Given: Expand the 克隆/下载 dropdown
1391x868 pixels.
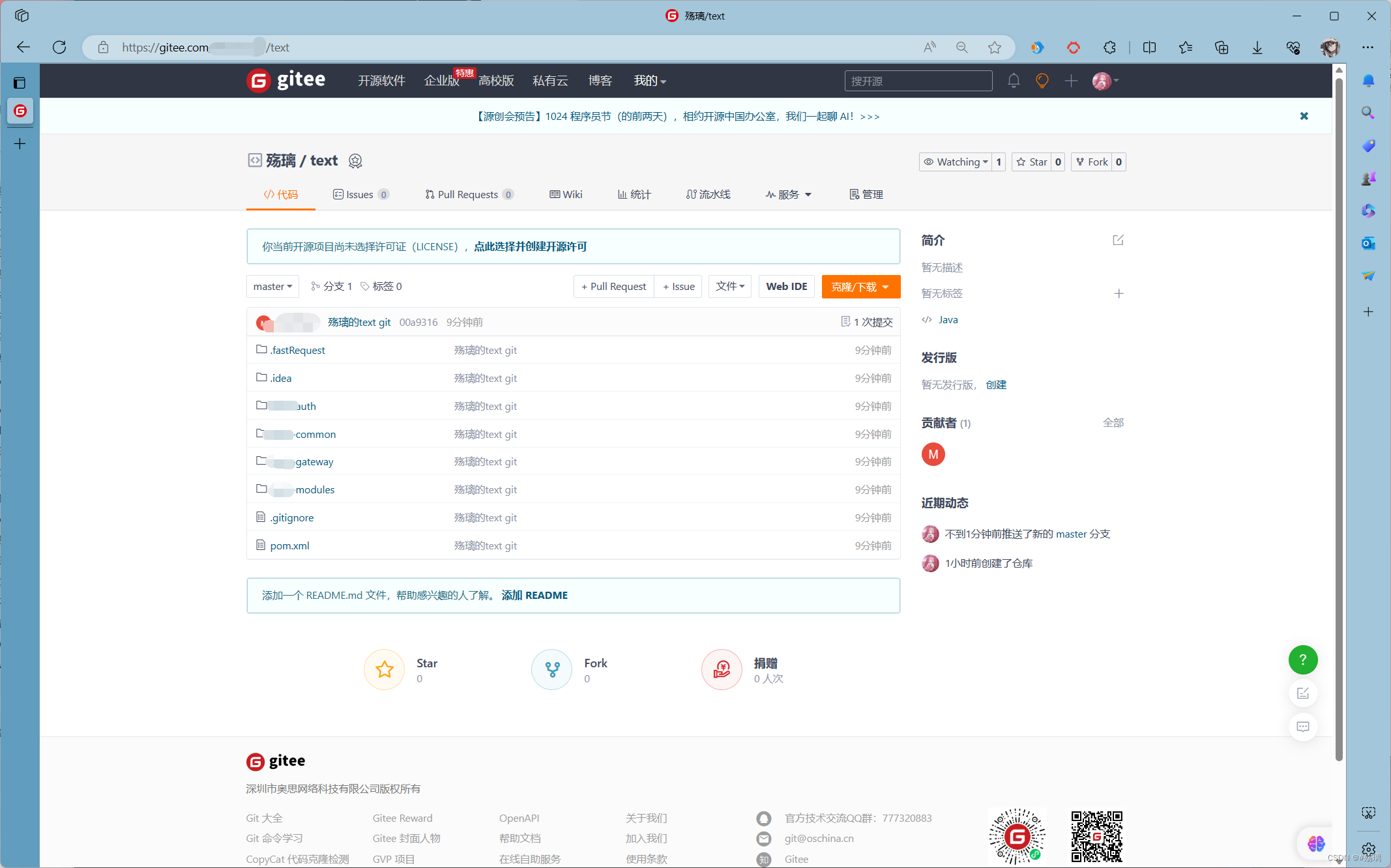Looking at the screenshot, I should point(860,287).
